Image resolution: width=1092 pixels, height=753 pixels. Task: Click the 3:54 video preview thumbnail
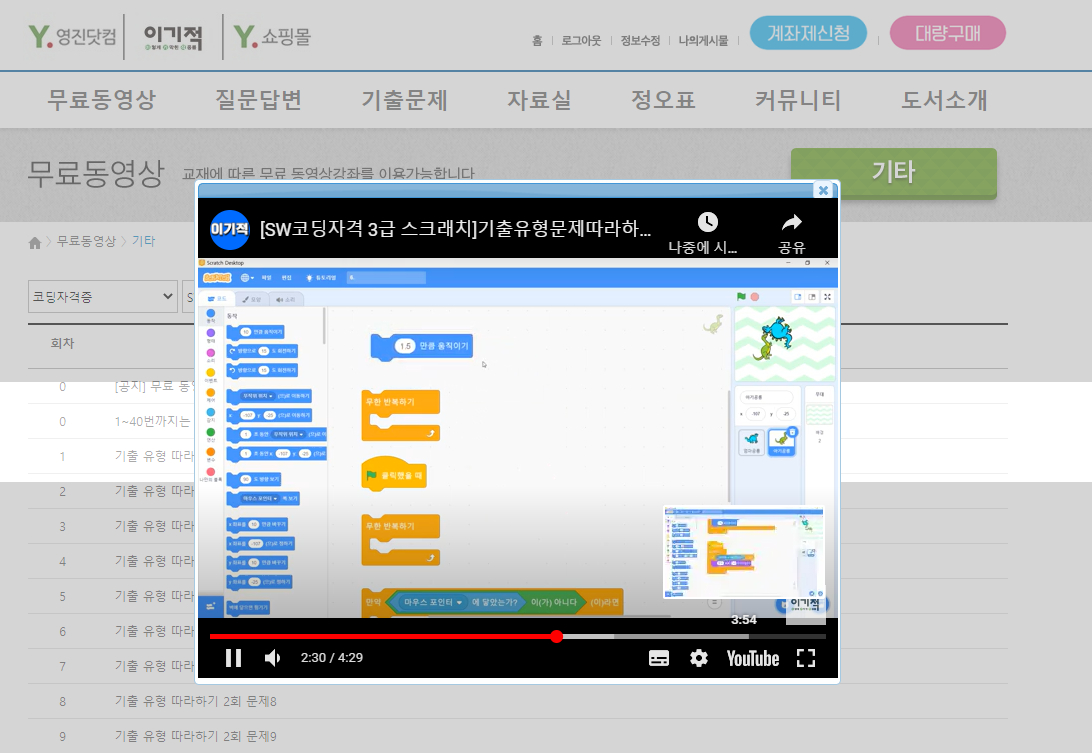[744, 552]
